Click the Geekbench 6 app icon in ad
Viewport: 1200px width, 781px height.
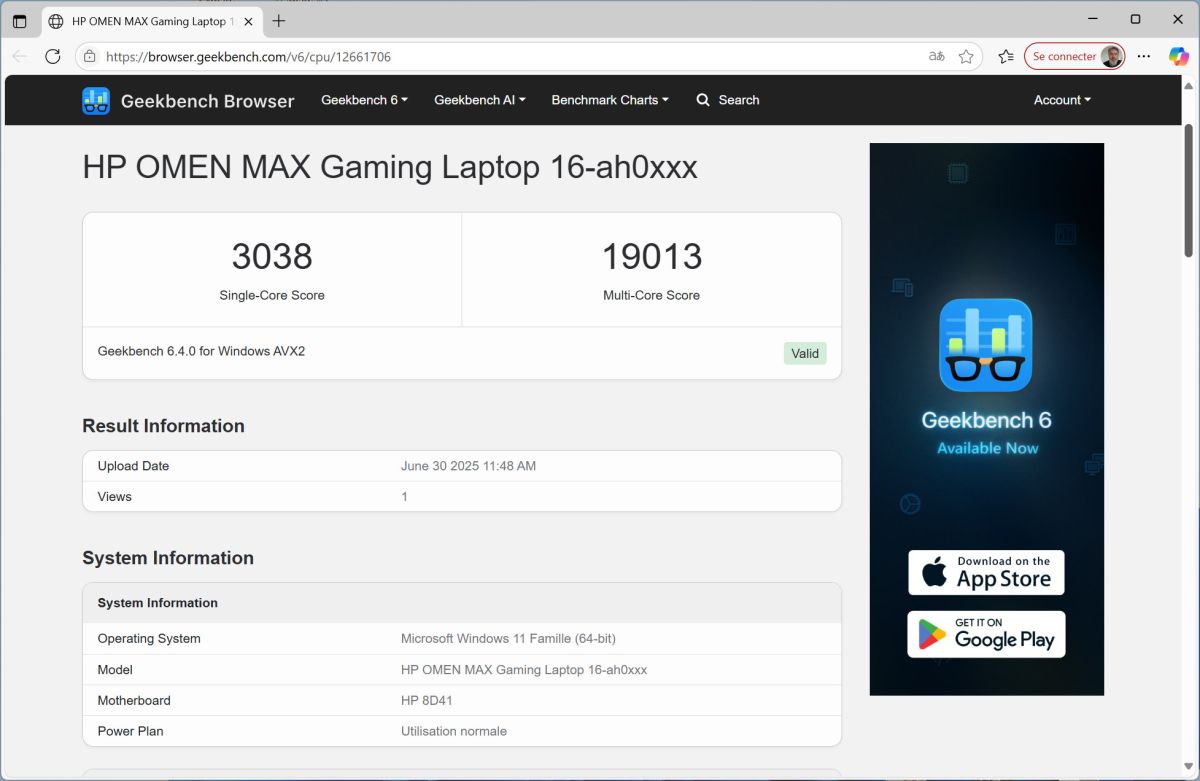tap(986, 345)
